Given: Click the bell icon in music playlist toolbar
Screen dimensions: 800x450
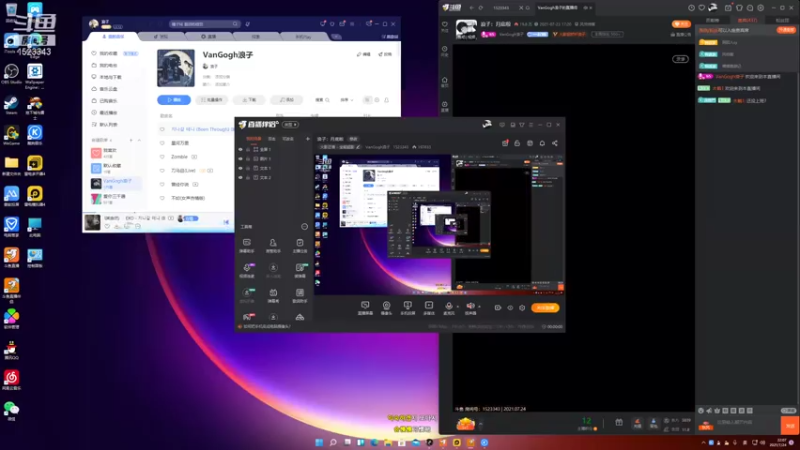Looking at the screenshot, I should point(386,100).
